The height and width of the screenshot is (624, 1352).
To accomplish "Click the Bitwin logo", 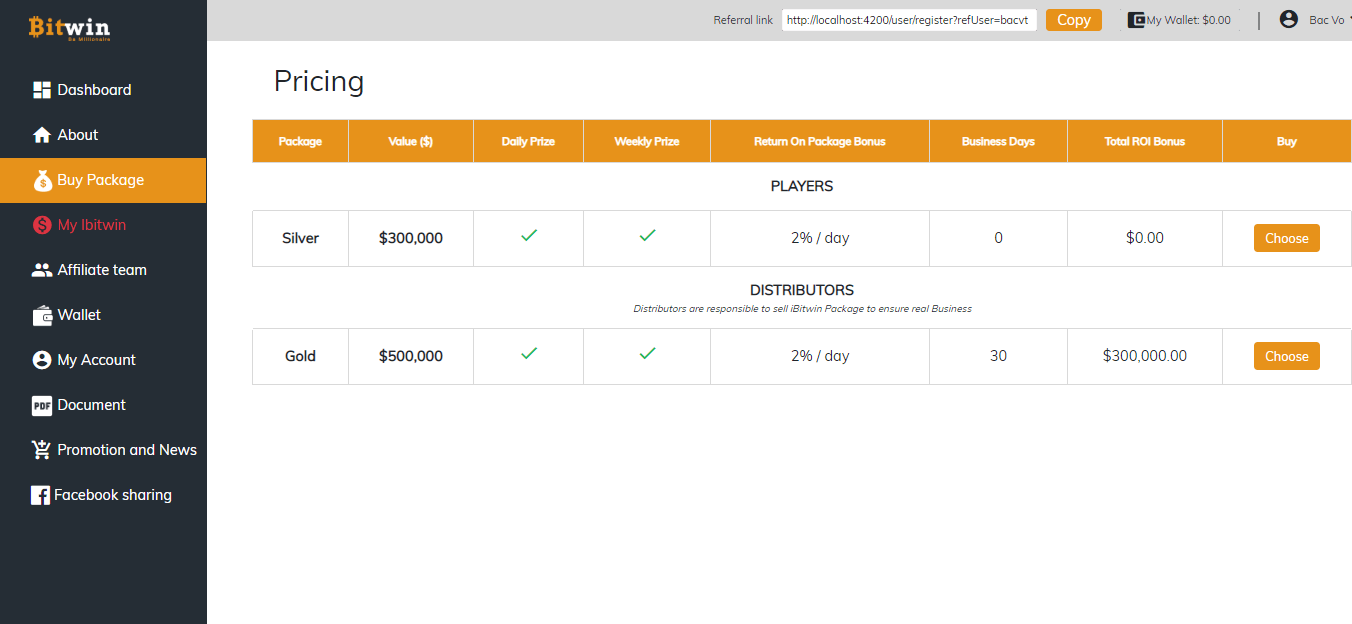I will point(69,27).
